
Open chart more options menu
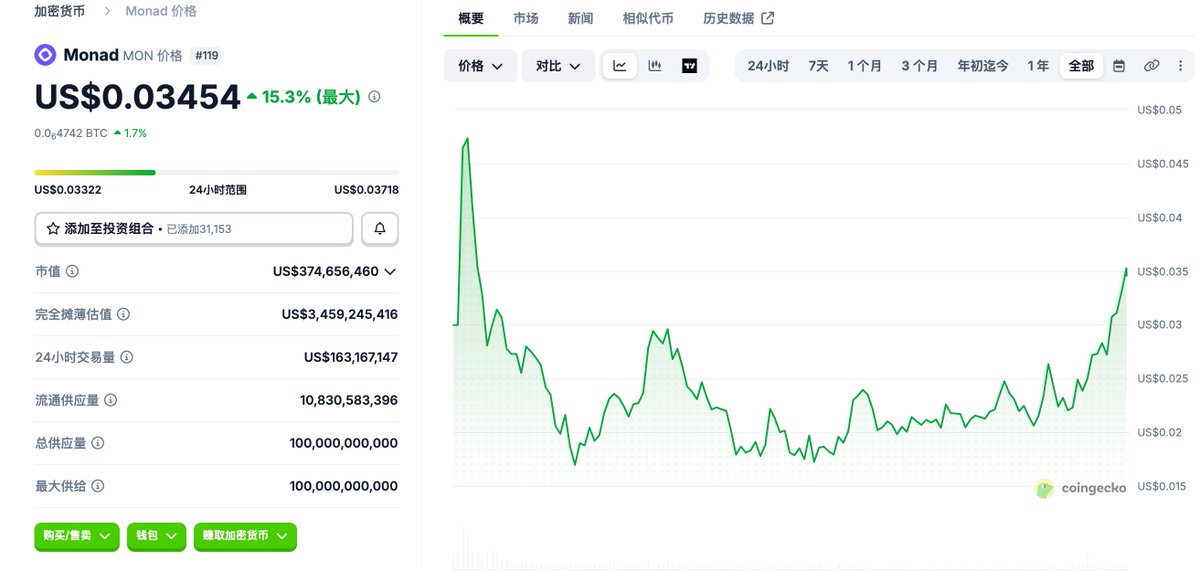pyautogui.click(x=1180, y=66)
